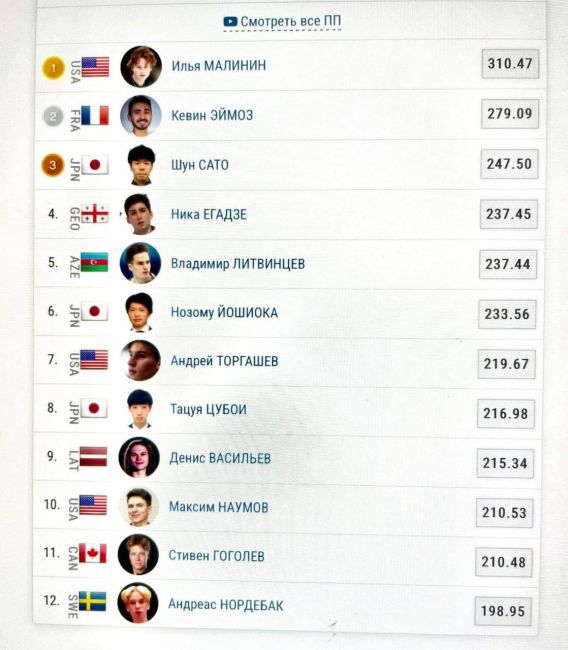
Task: Click the silver second-place medal icon
Action: (x=53, y=116)
